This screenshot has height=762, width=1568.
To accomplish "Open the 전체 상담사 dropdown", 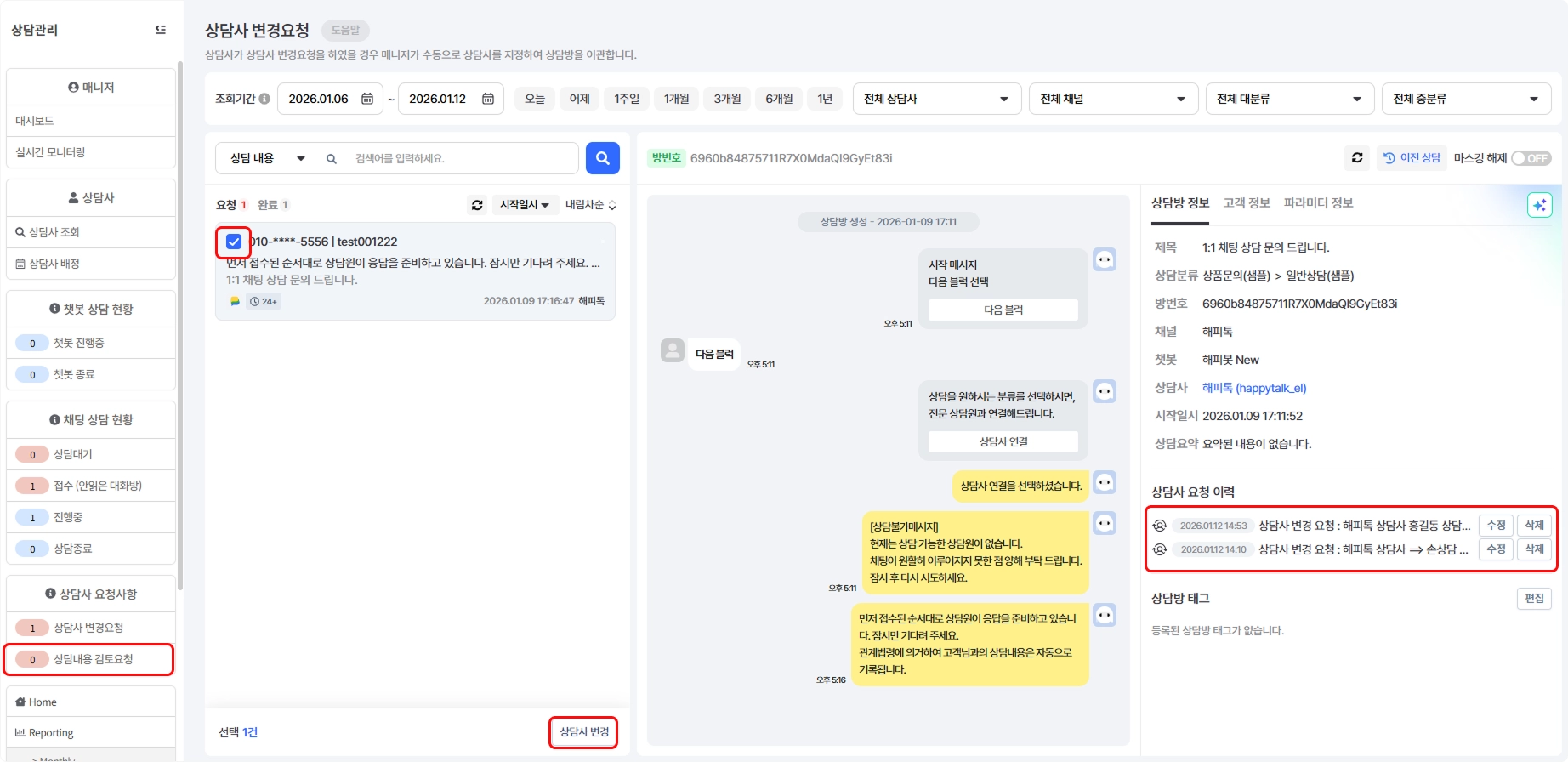I will point(937,99).
